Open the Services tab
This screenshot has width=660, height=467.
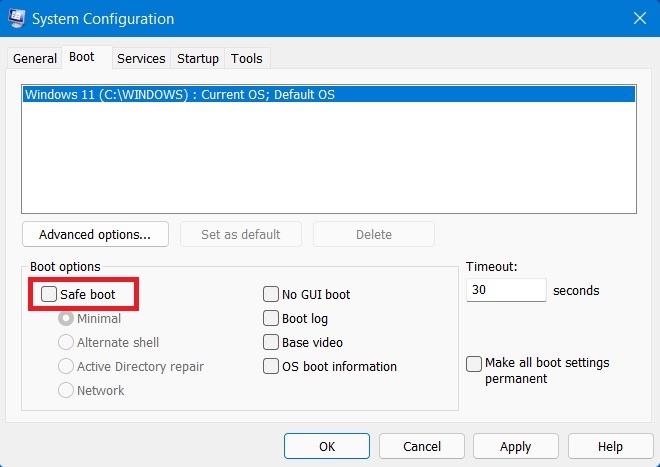pyautogui.click(x=141, y=59)
